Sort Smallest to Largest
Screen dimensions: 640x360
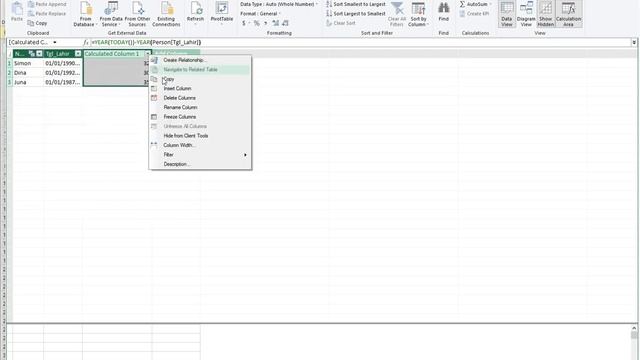click(x=356, y=4)
